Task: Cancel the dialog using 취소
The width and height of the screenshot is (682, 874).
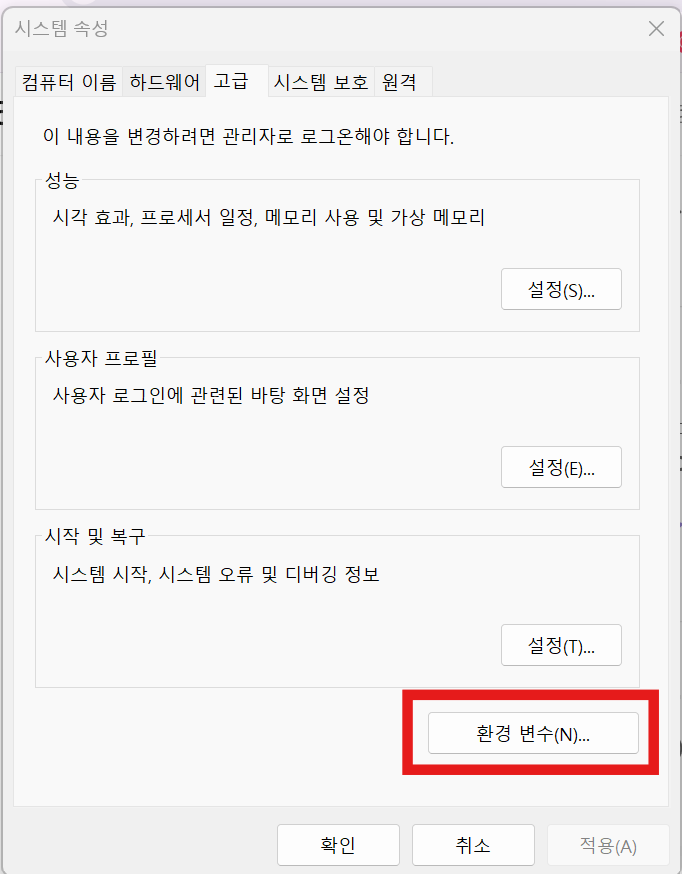Action: (473, 845)
